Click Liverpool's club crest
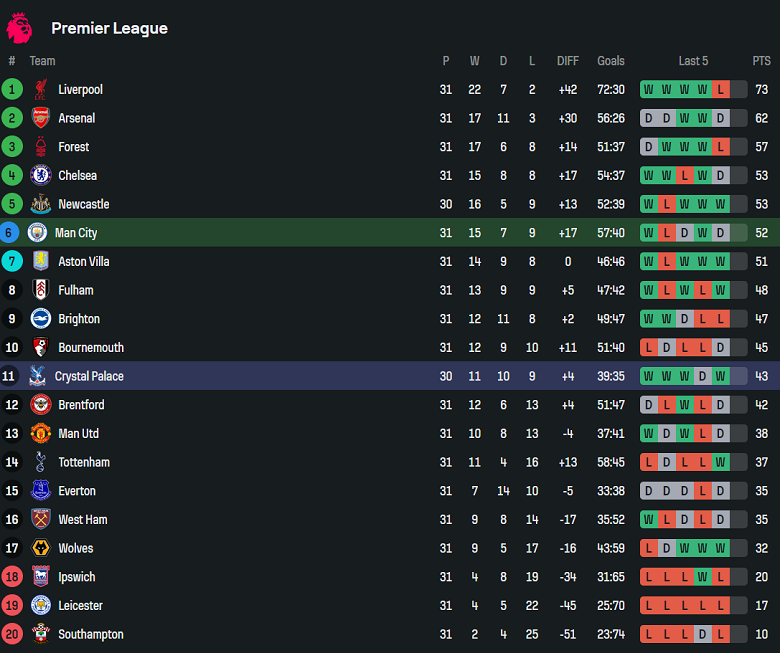 click(41, 90)
